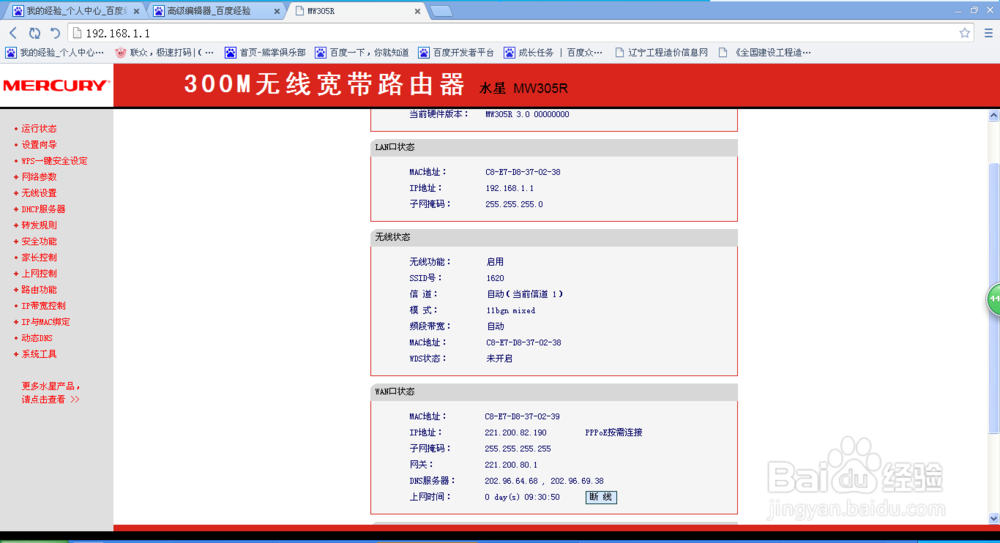Image resolution: width=1000 pixels, height=543 pixels.
Task: Click the 断线 disconnect button
Action: click(x=601, y=497)
